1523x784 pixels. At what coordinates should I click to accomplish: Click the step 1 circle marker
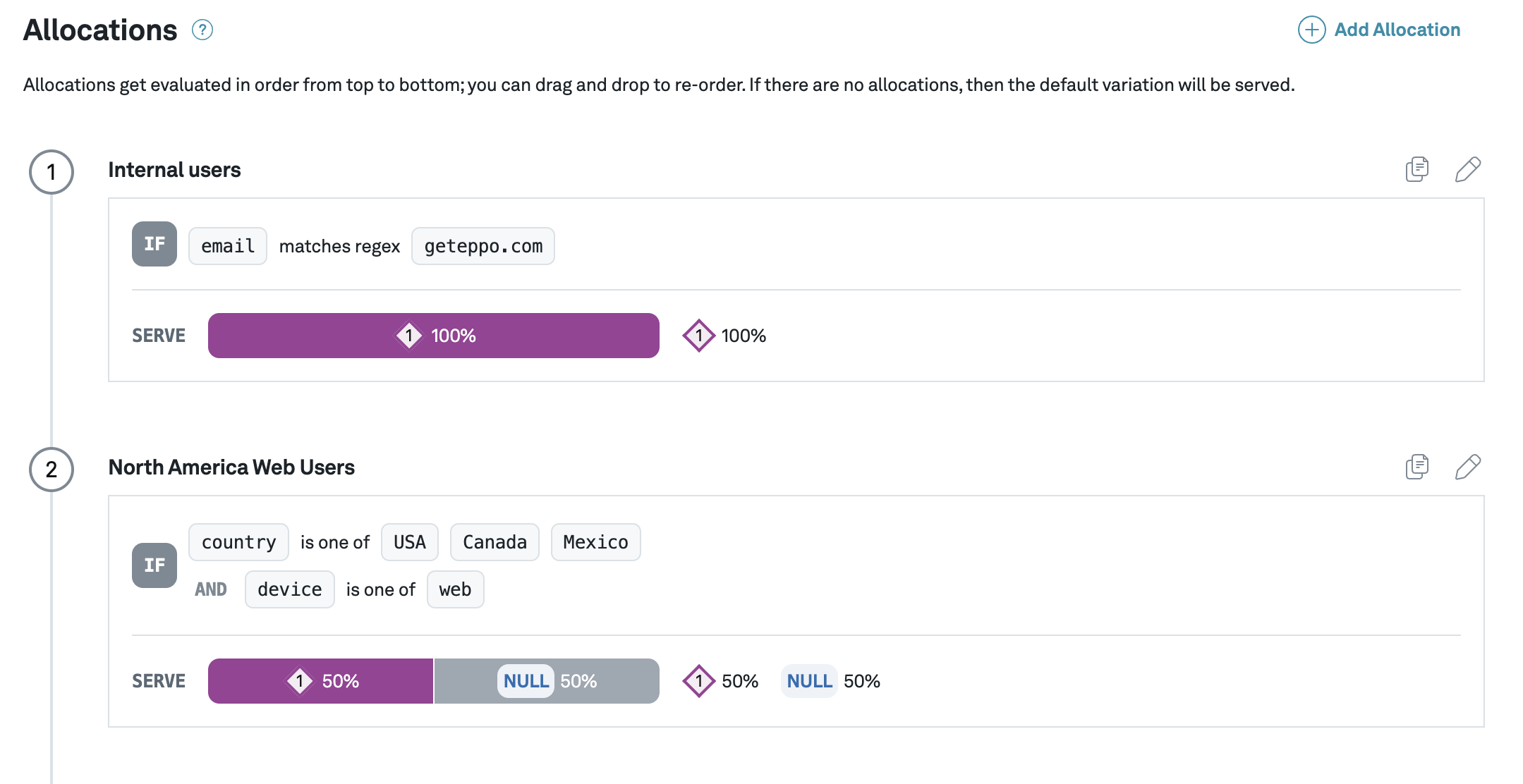[x=51, y=172]
